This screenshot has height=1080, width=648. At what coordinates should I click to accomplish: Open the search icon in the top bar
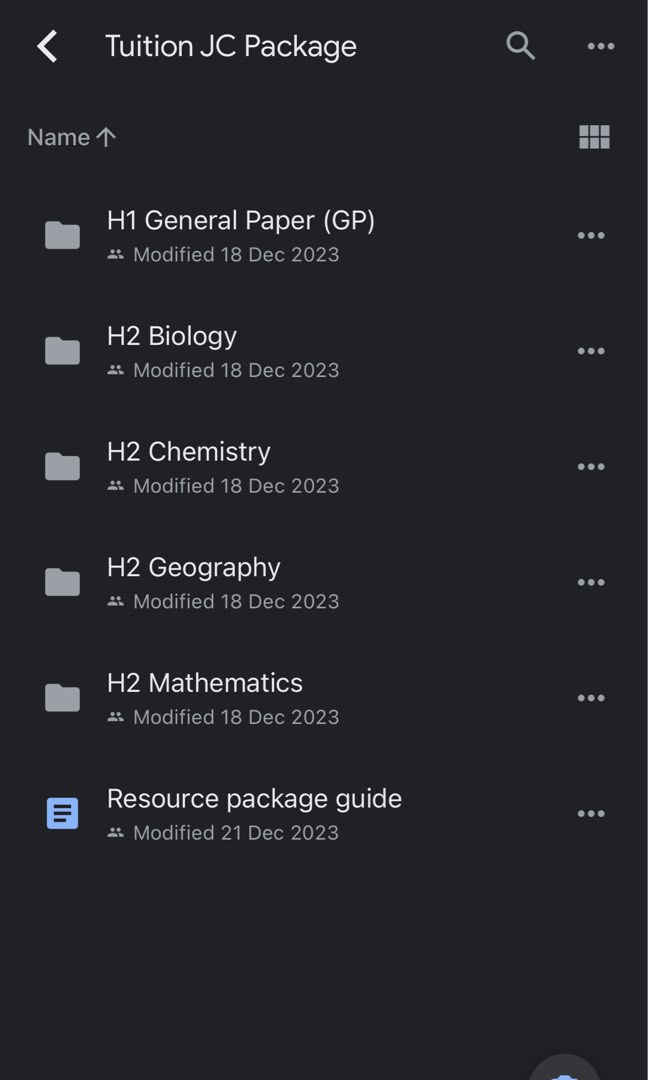tap(520, 45)
